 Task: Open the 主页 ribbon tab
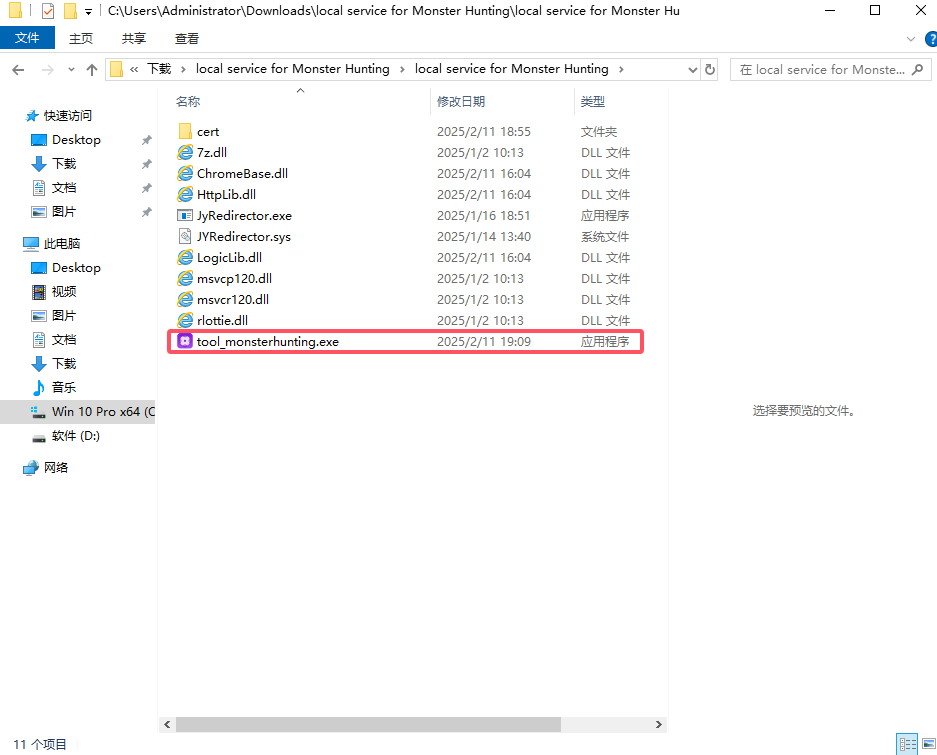(81, 38)
